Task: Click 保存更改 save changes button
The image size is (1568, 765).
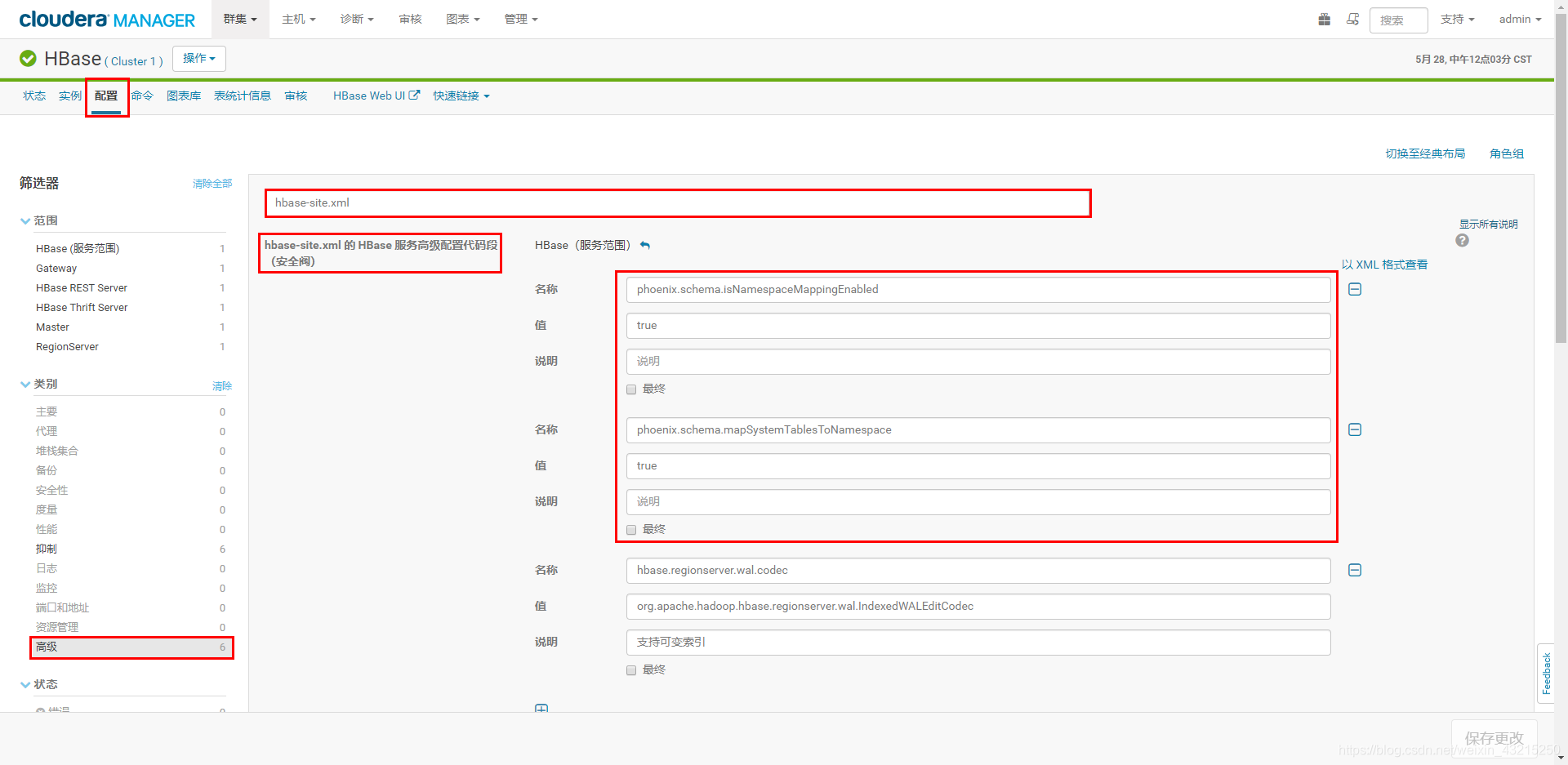Action: 1494,738
